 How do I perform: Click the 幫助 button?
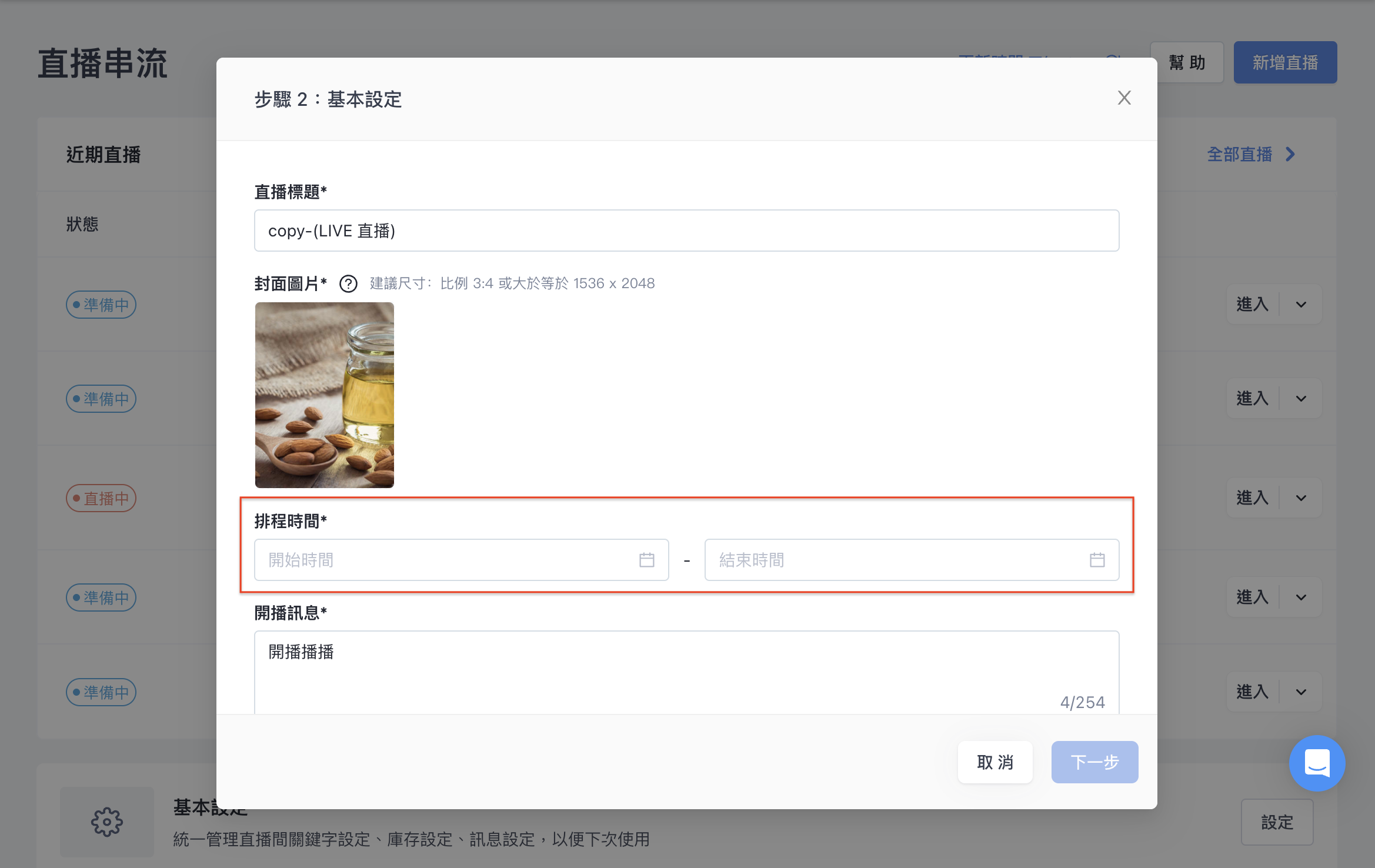(x=1187, y=62)
